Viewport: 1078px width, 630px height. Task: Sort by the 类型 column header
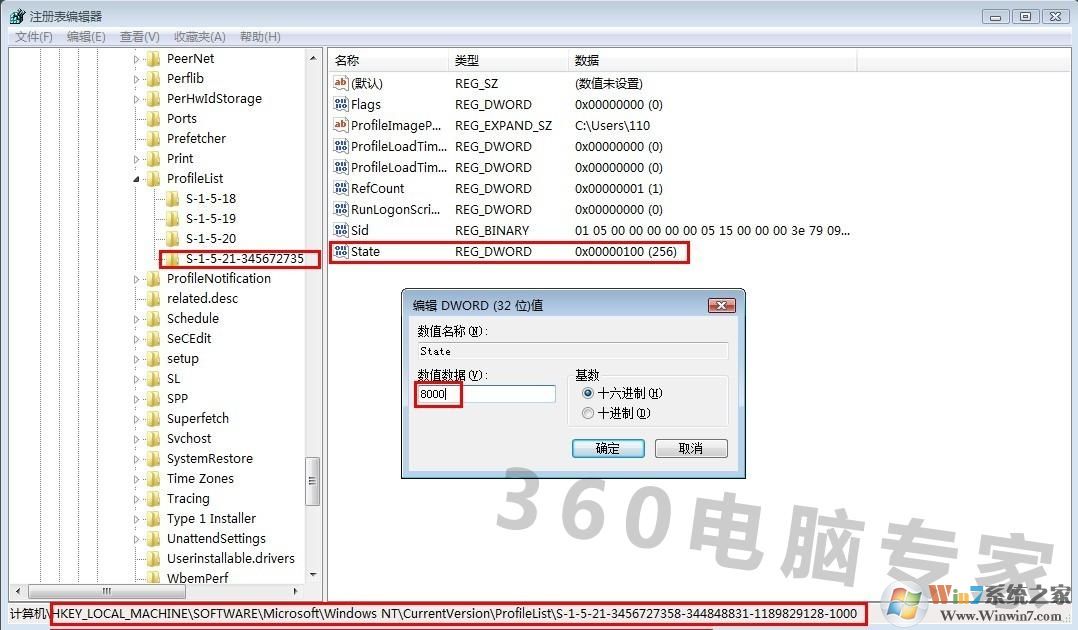(509, 61)
